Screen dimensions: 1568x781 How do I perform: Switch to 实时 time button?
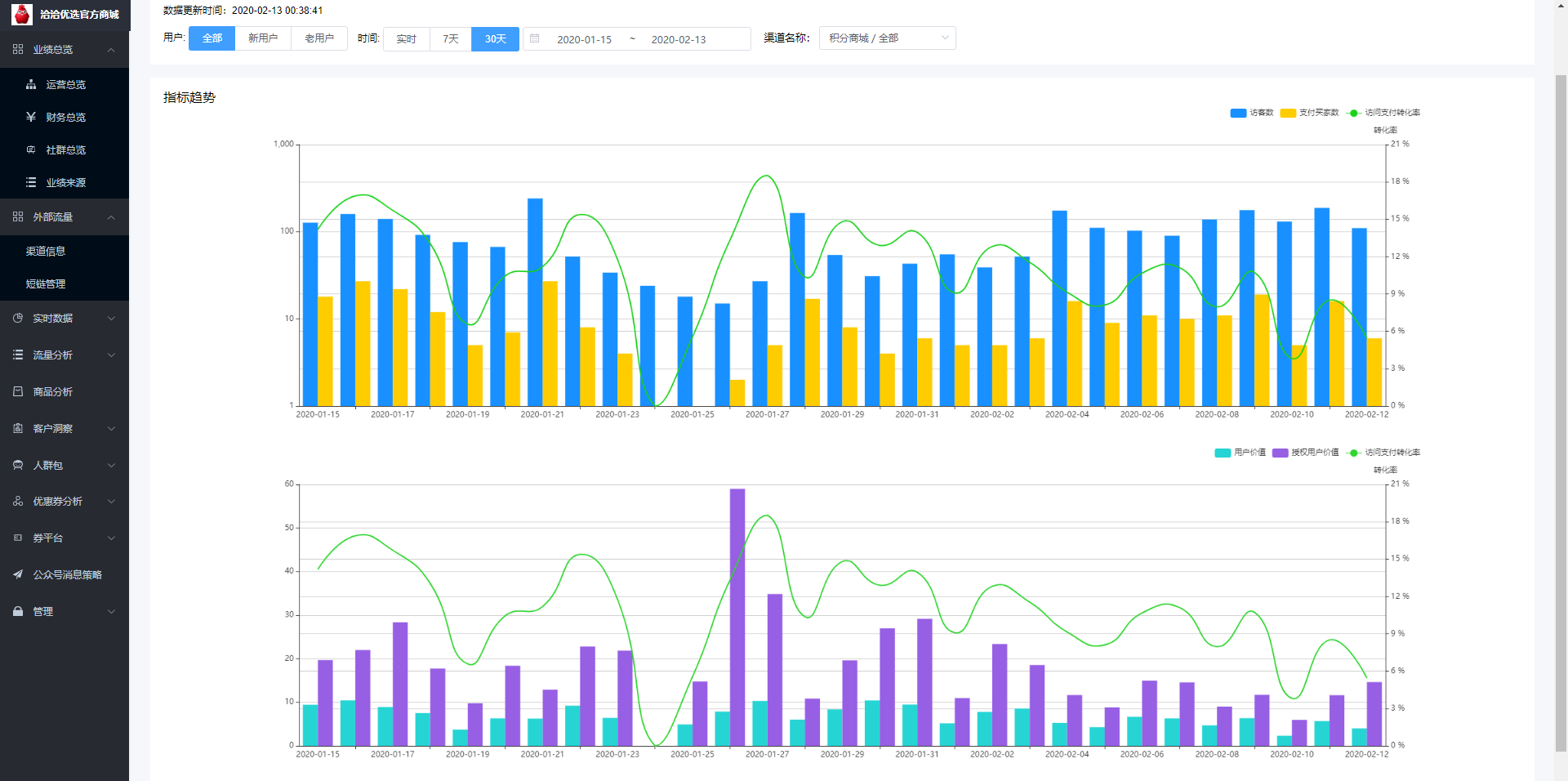pos(406,38)
